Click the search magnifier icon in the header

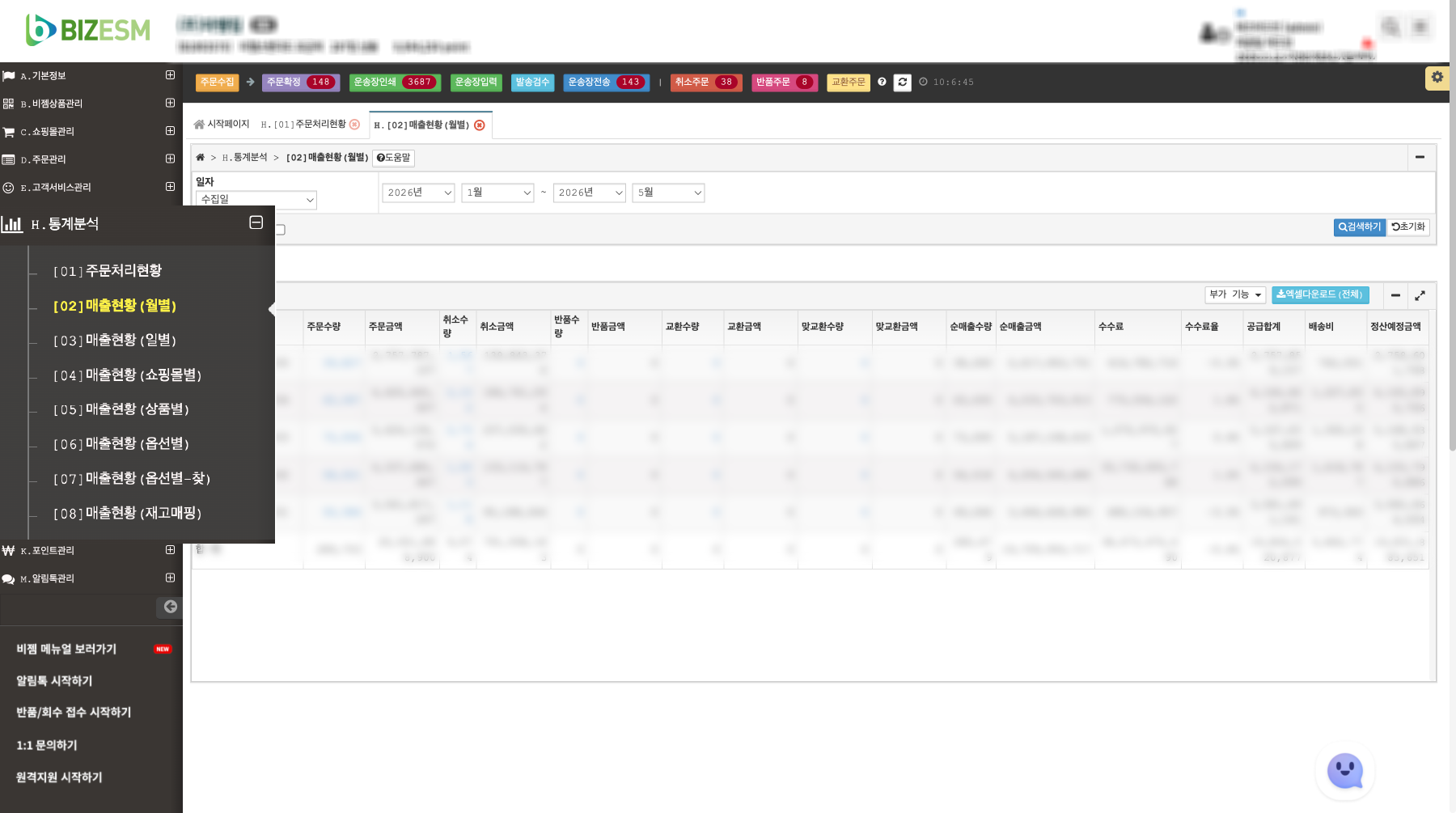tap(1390, 28)
